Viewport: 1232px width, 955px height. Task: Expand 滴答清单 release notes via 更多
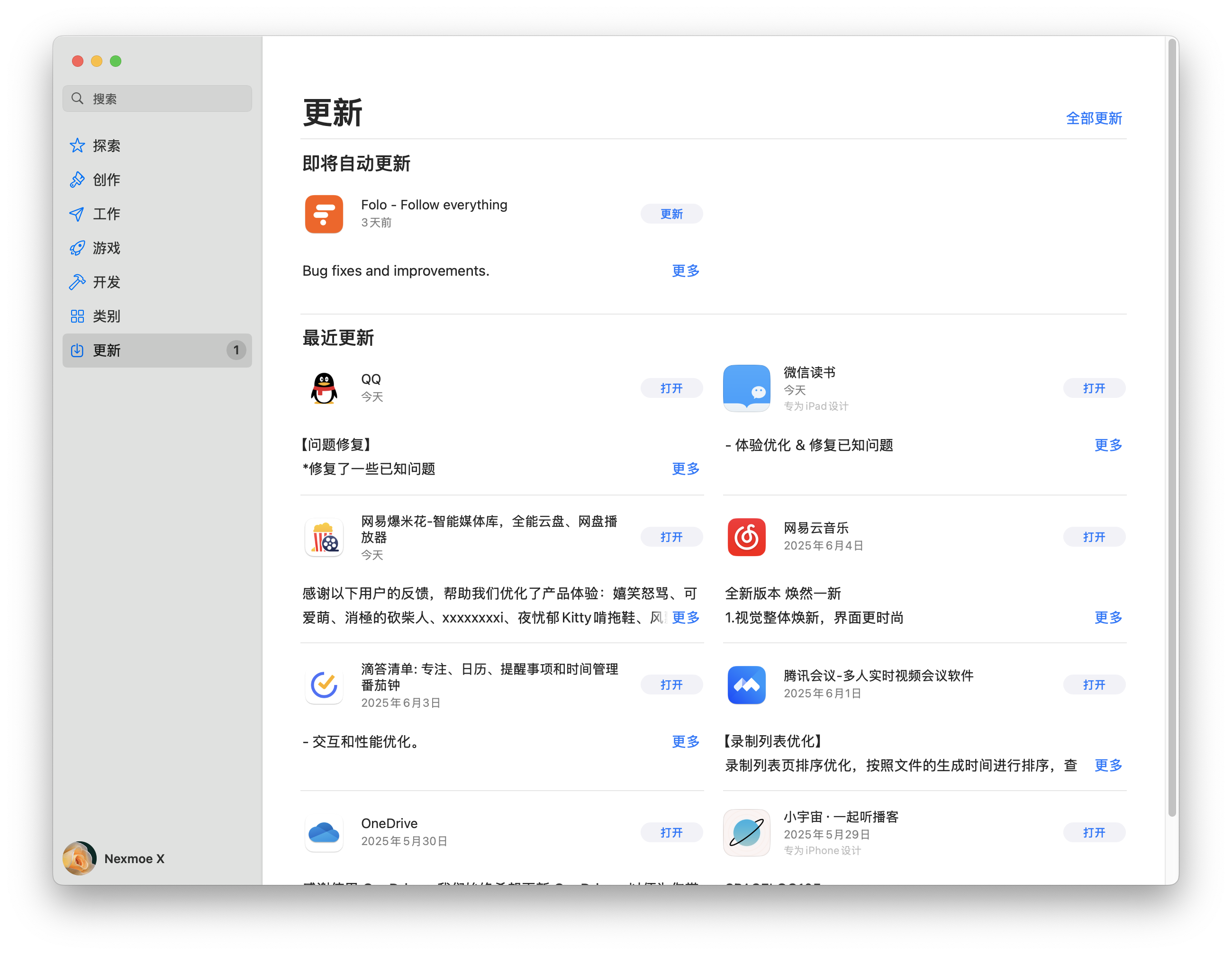[x=685, y=742]
